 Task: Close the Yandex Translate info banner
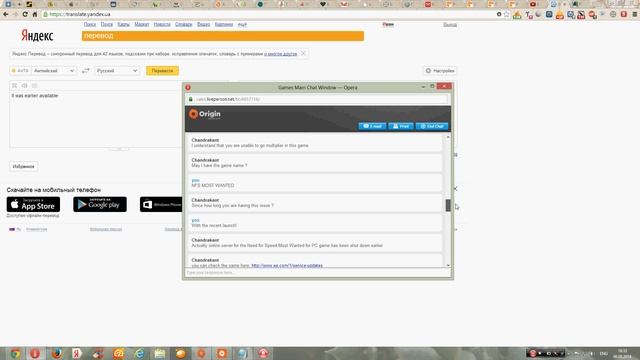pos(303,53)
